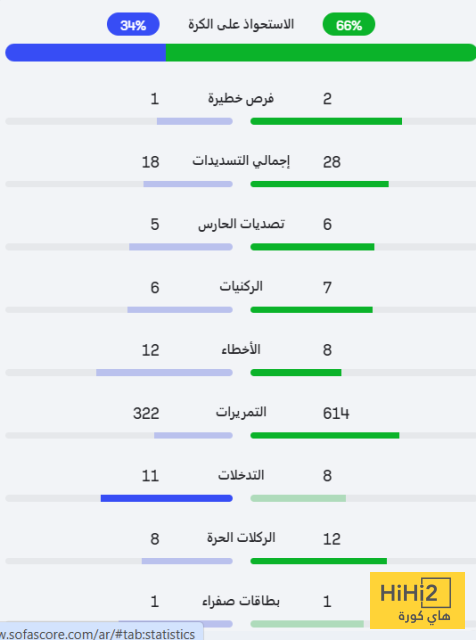
Task: Click the الركلات الحرة free kicks label
Action: [x=241, y=538]
